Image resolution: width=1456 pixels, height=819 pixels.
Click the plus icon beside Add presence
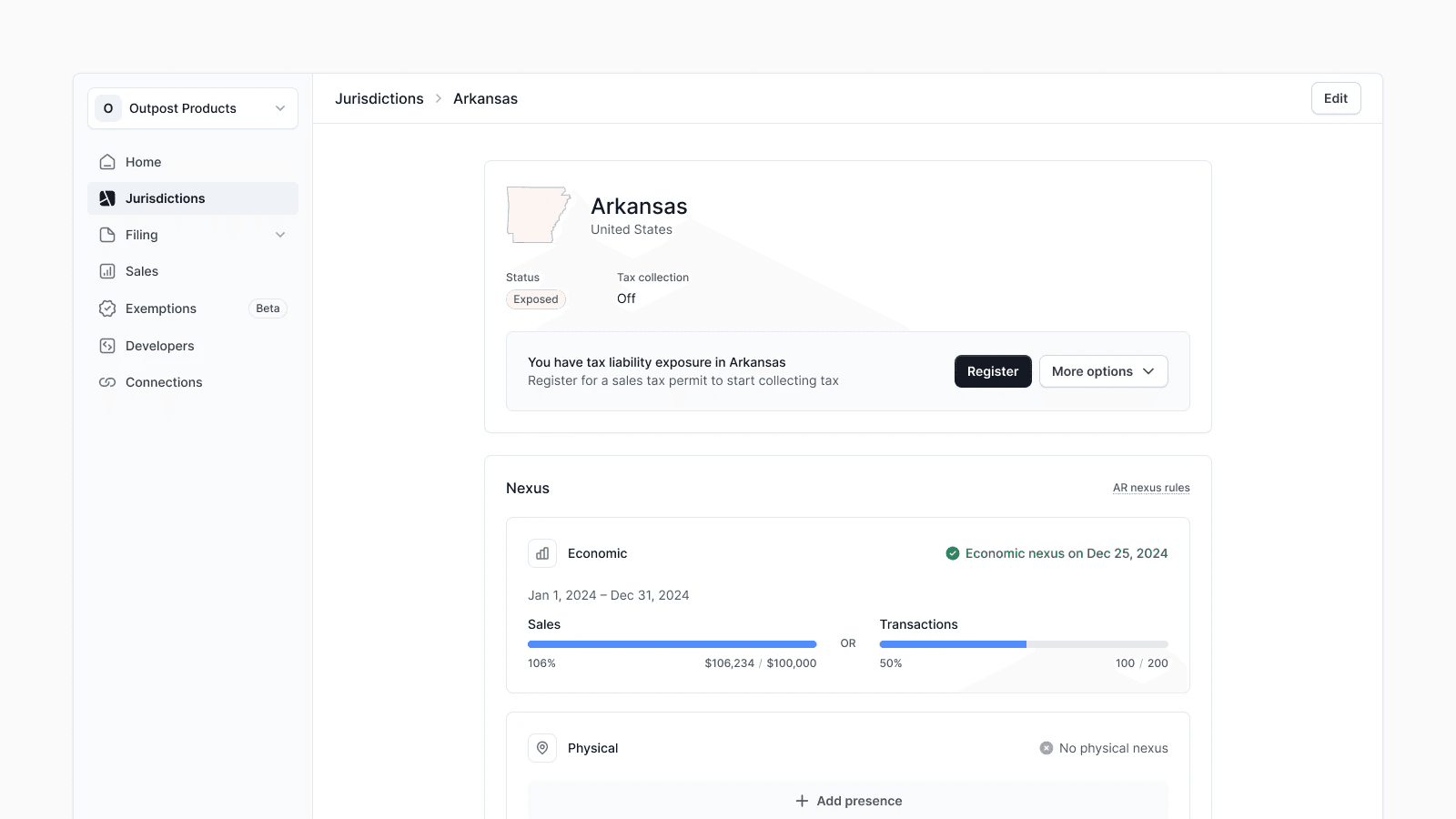802,801
